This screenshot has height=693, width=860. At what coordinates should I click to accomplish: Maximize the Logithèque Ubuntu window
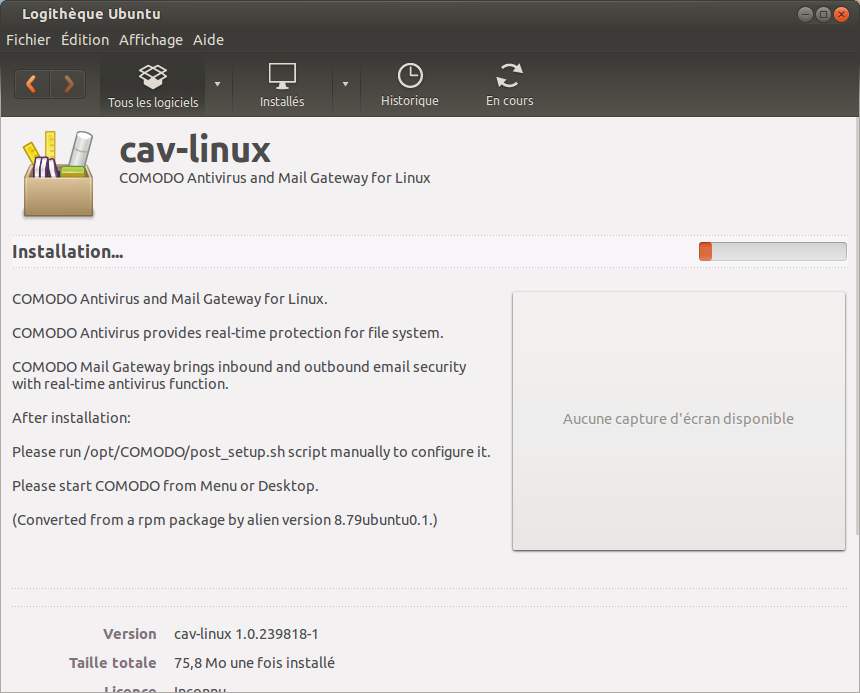823,15
